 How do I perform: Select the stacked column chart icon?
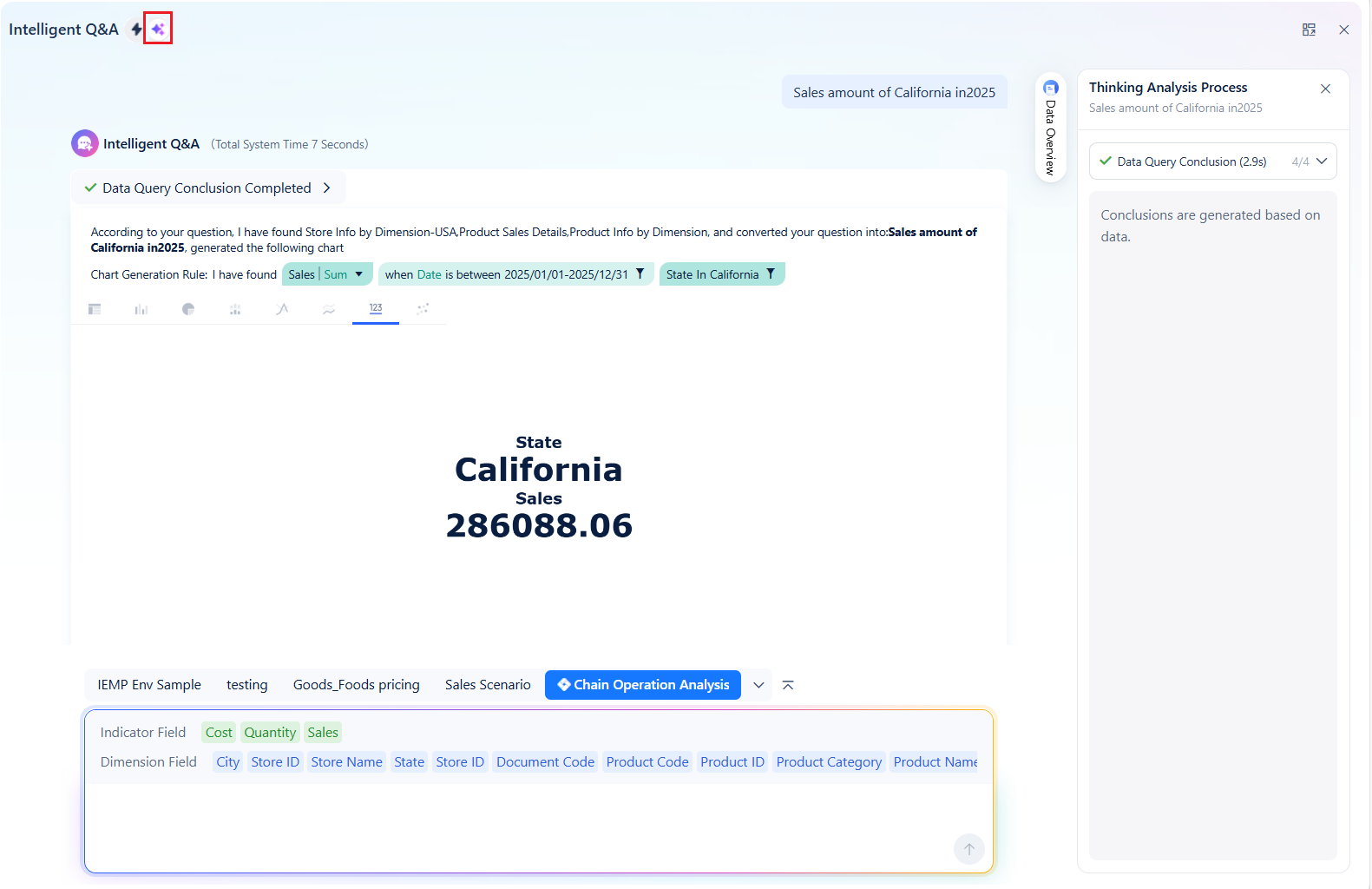[x=235, y=309]
